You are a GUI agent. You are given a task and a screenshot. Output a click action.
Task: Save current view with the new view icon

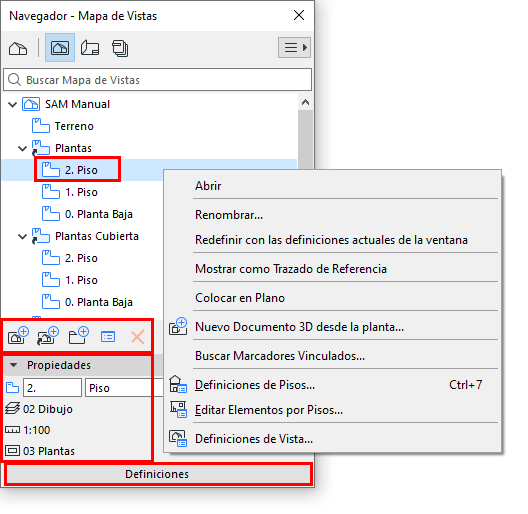click(x=18, y=336)
